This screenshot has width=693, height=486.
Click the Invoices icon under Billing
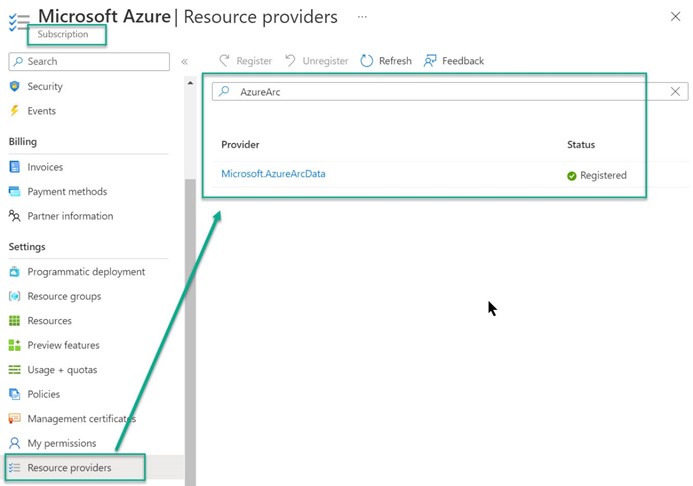click(15, 168)
